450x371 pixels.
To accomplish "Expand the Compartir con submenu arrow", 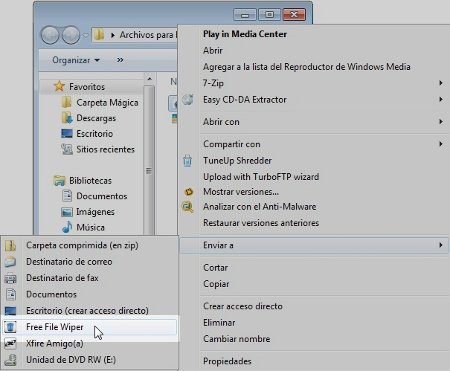I will 441,144.
